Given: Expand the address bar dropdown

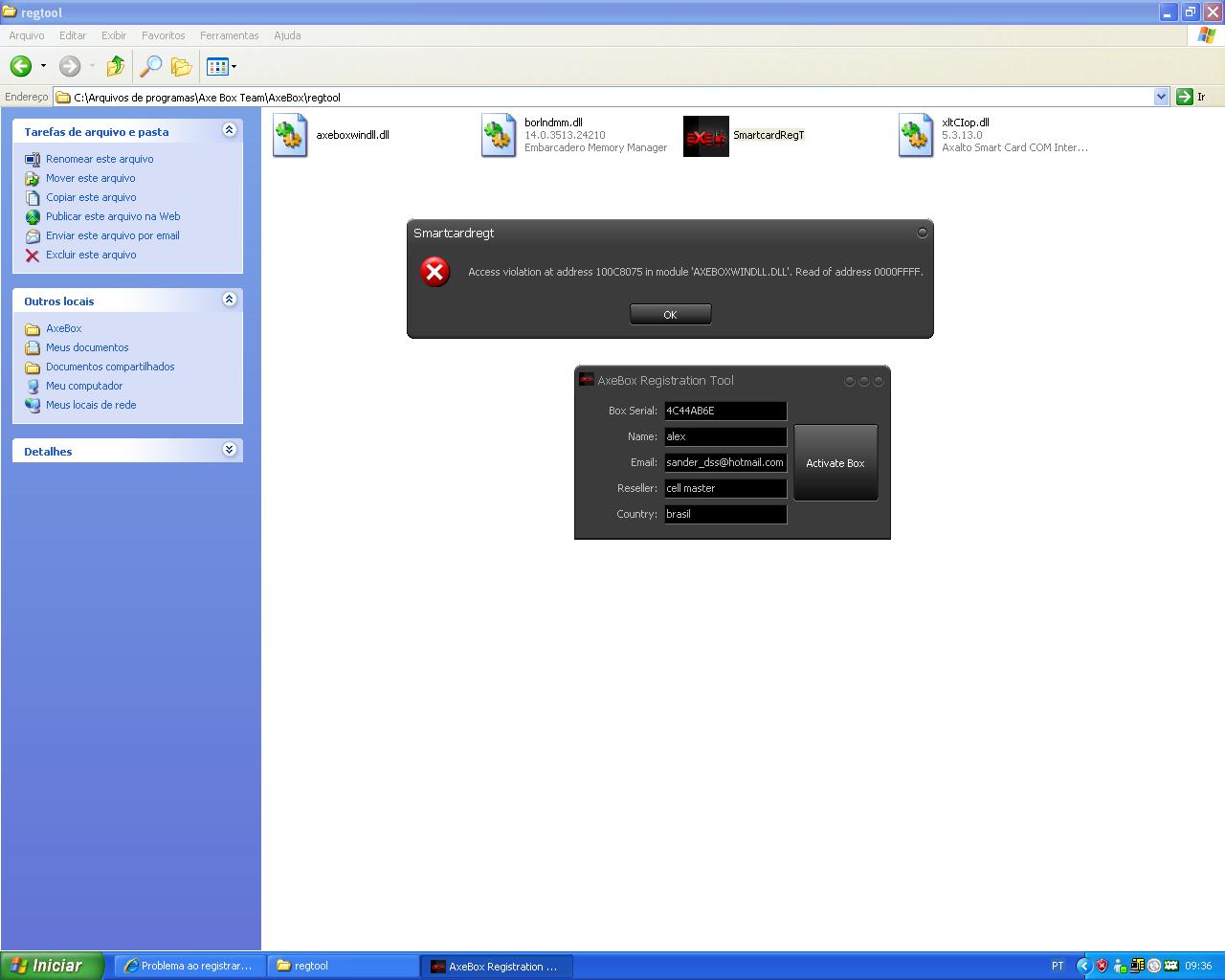Looking at the screenshot, I should click(x=1161, y=97).
